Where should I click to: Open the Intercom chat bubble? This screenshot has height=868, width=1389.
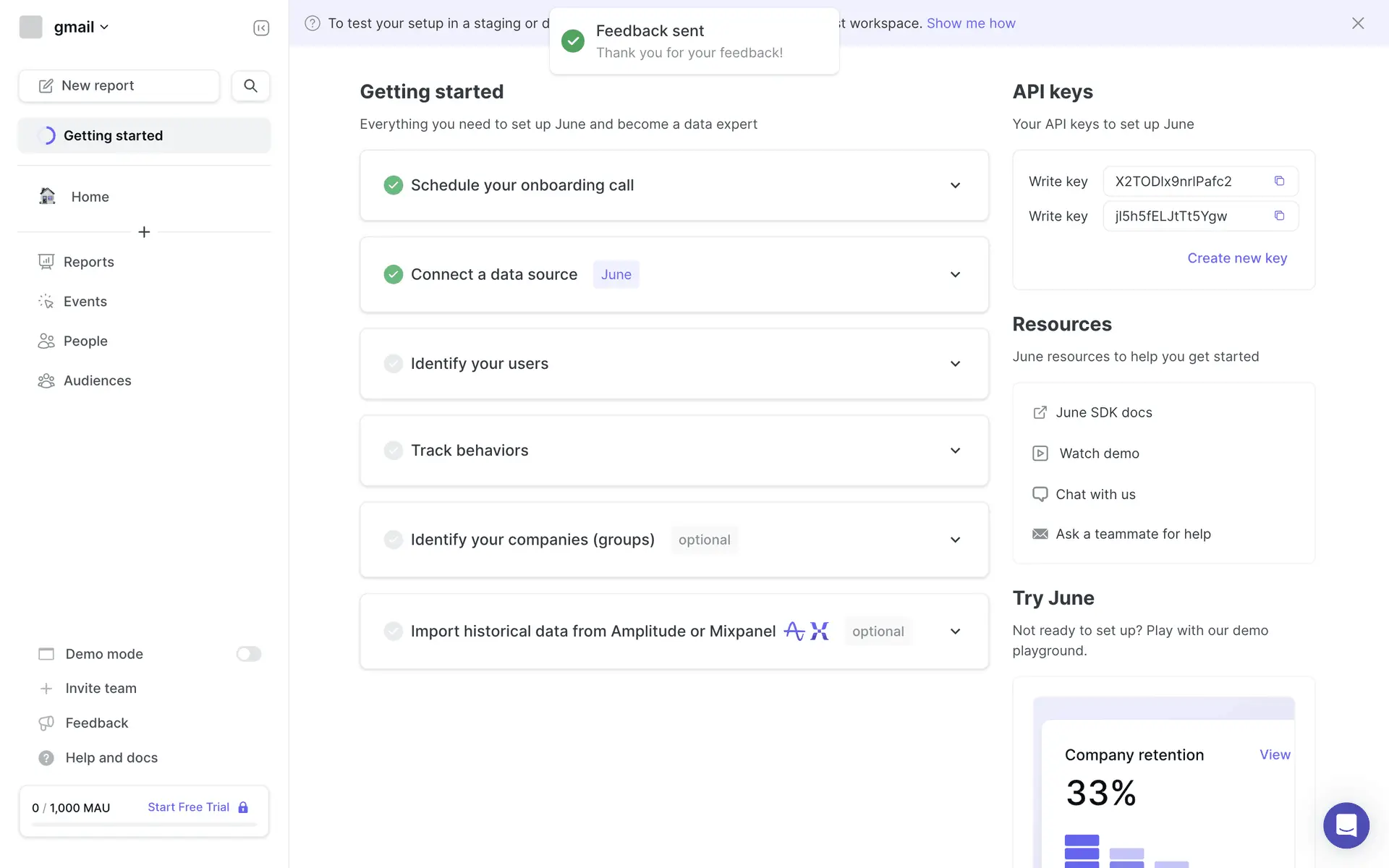tap(1346, 825)
